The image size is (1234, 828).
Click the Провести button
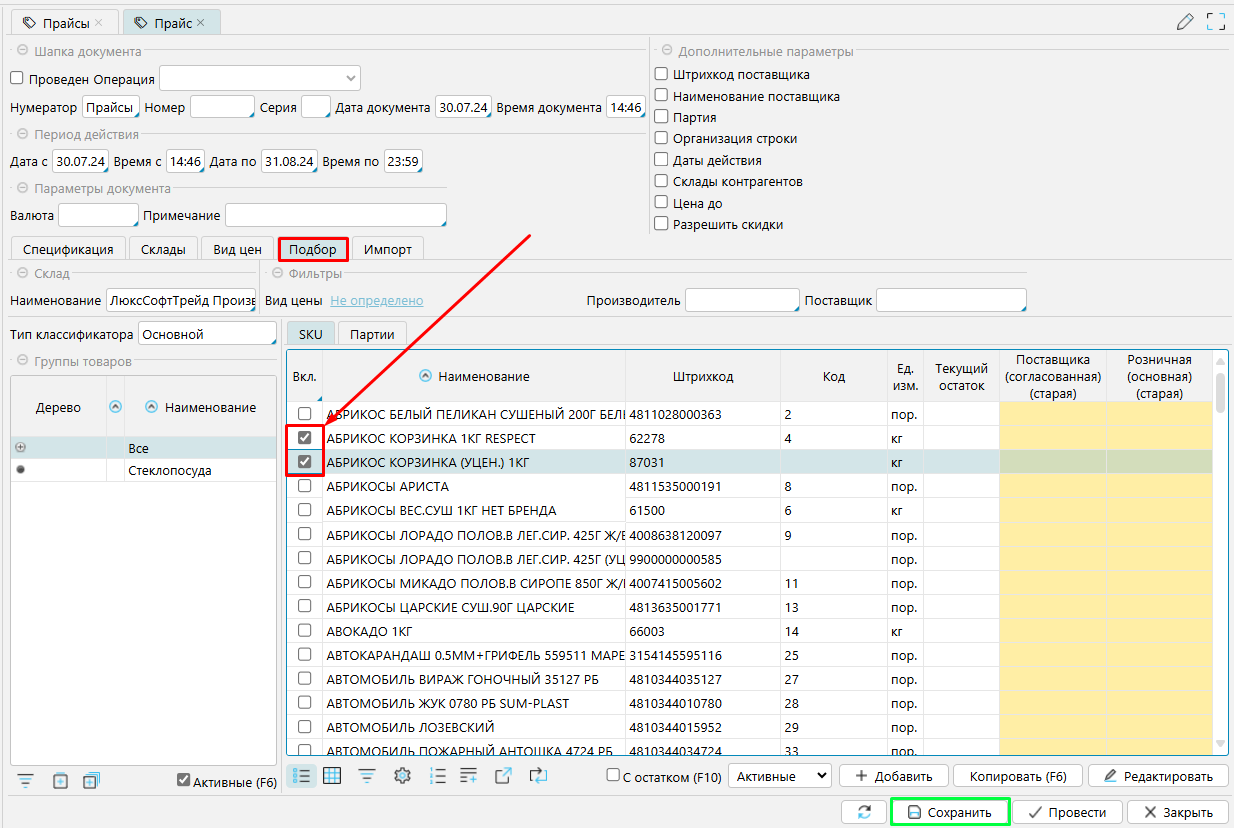pos(1067,812)
